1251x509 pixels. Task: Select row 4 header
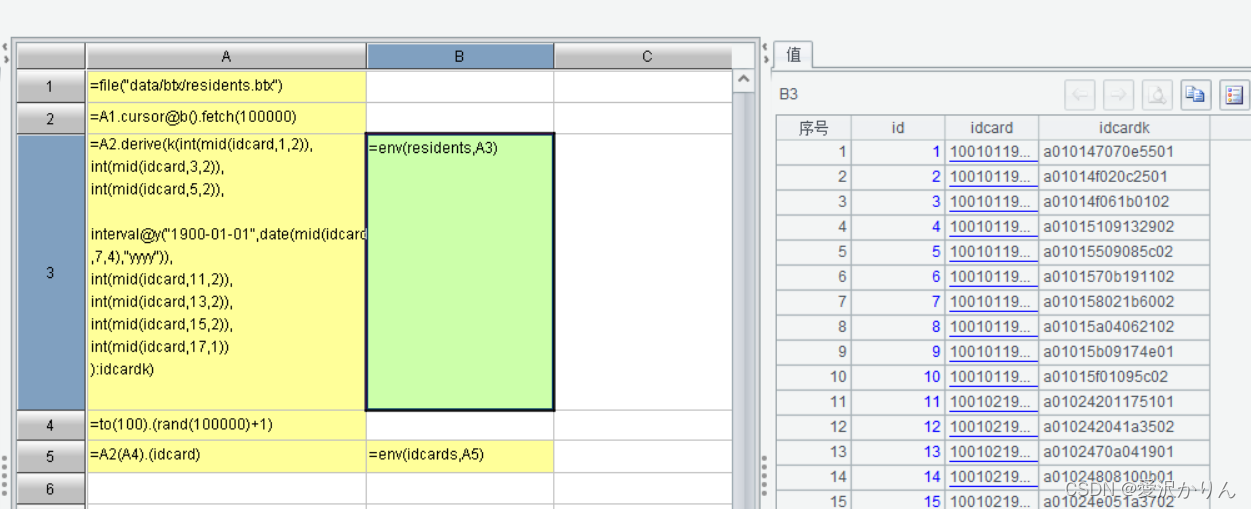[51, 426]
